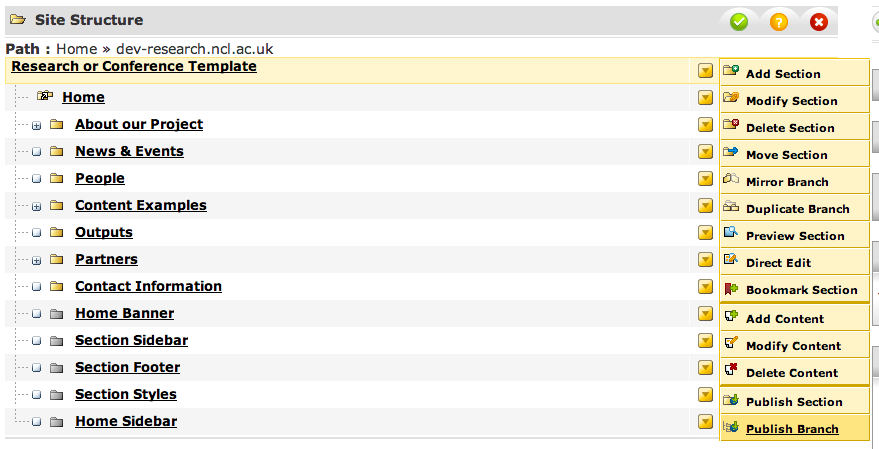Screen dimensions: 879x449
Task: Expand the Partners section node
Action: 36,260
